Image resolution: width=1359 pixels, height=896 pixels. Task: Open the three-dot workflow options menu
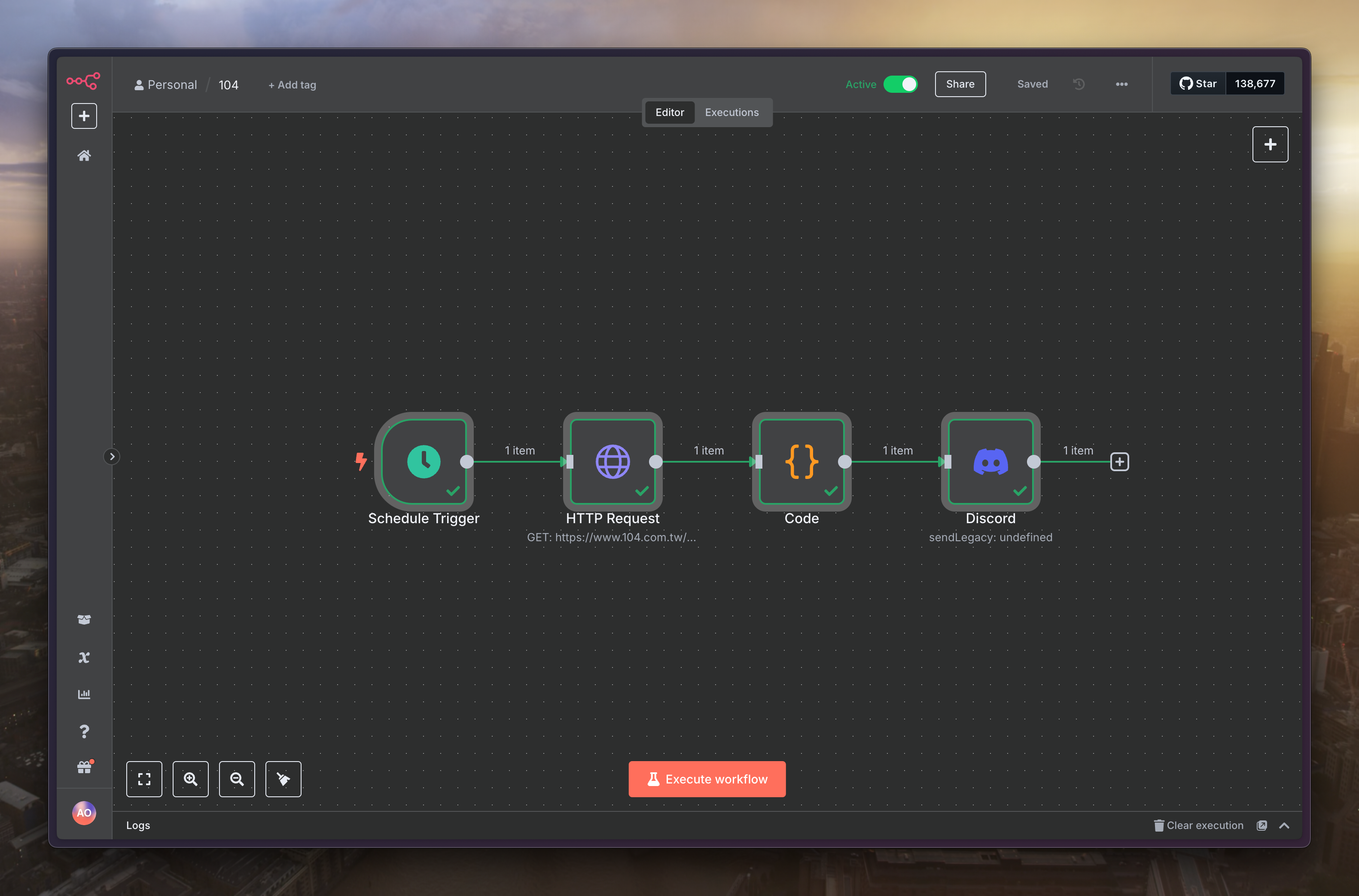1121,84
